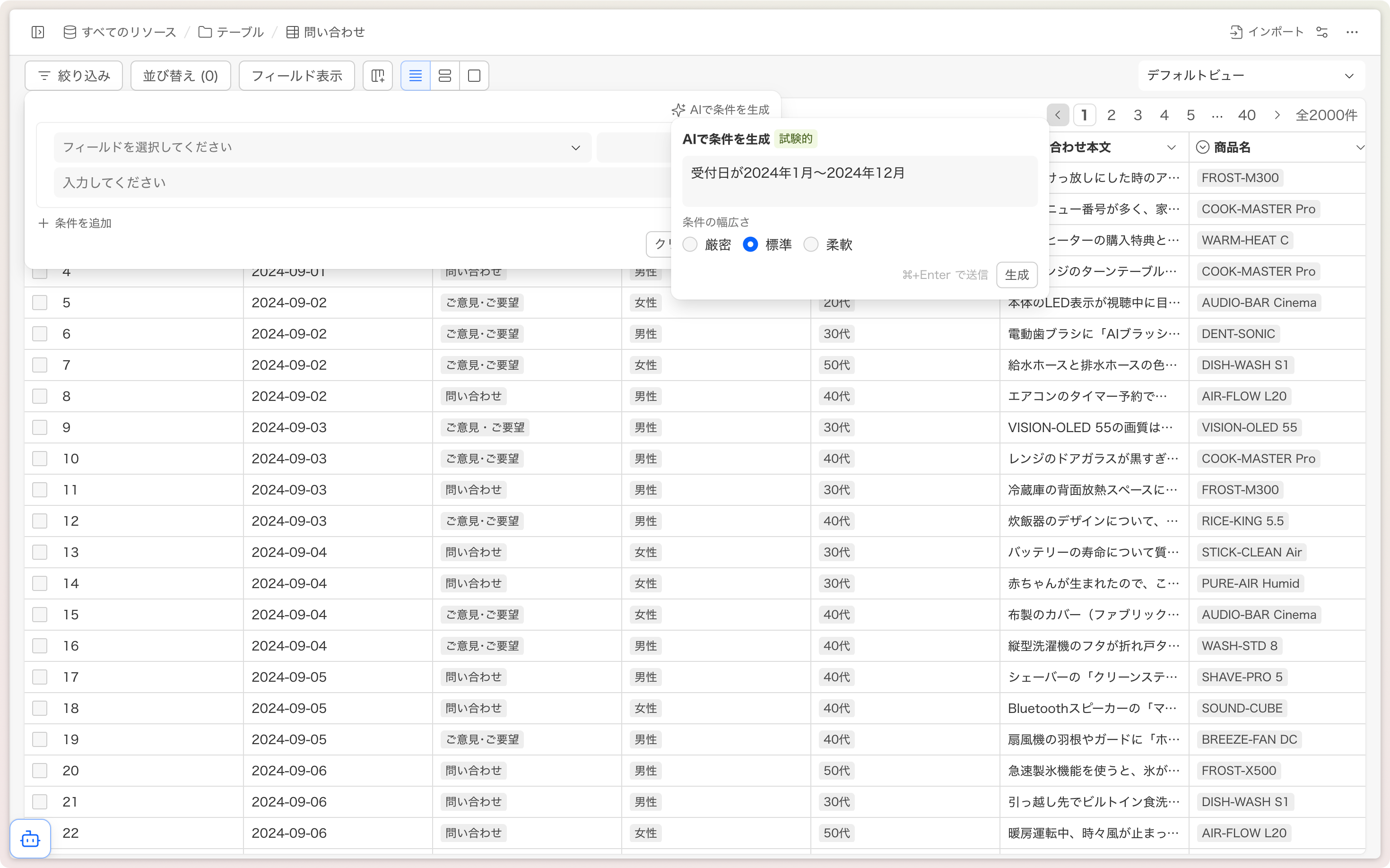Go to page 3 of results
The height and width of the screenshot is (868, 1390).
click(x=1138, y=115)
